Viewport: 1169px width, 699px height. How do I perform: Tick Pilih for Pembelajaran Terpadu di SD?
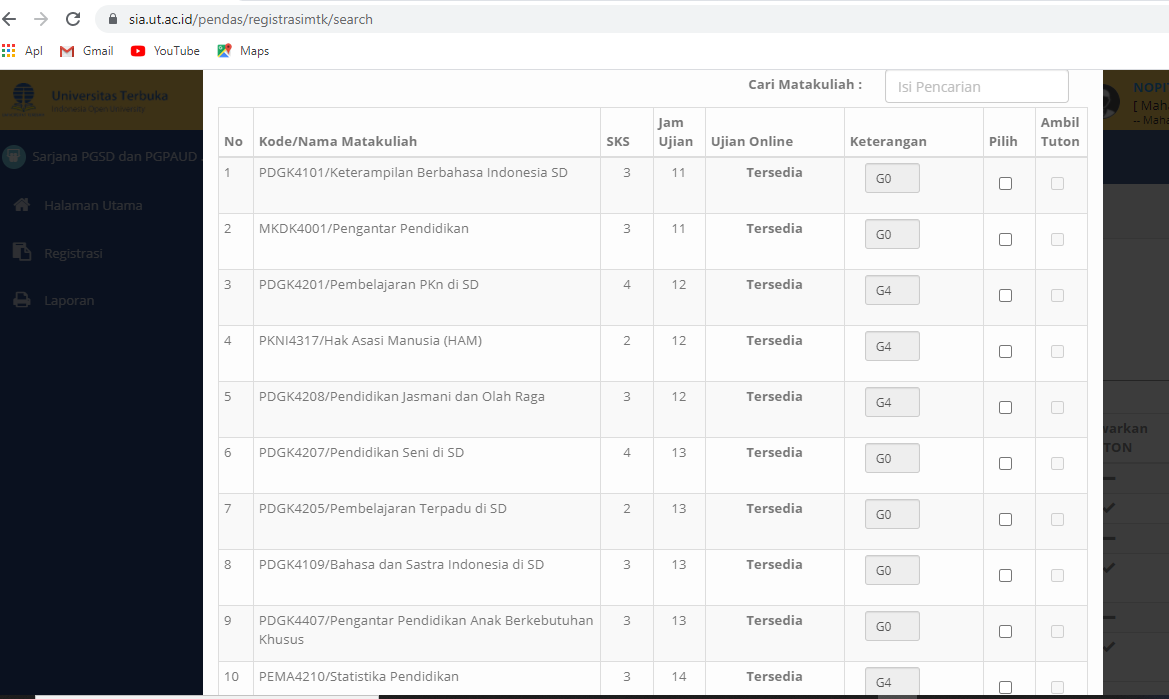tap(1005, 519)
